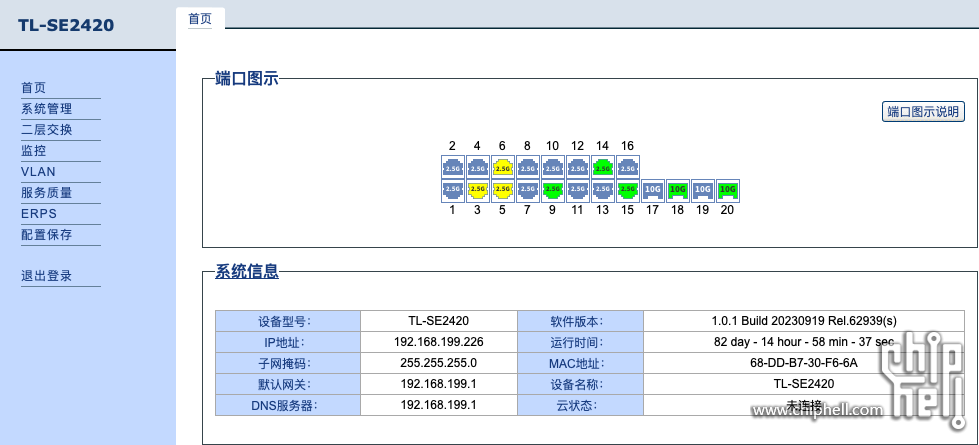Click 端口图示说明 button
979x445 pixels.
(923, 112)
